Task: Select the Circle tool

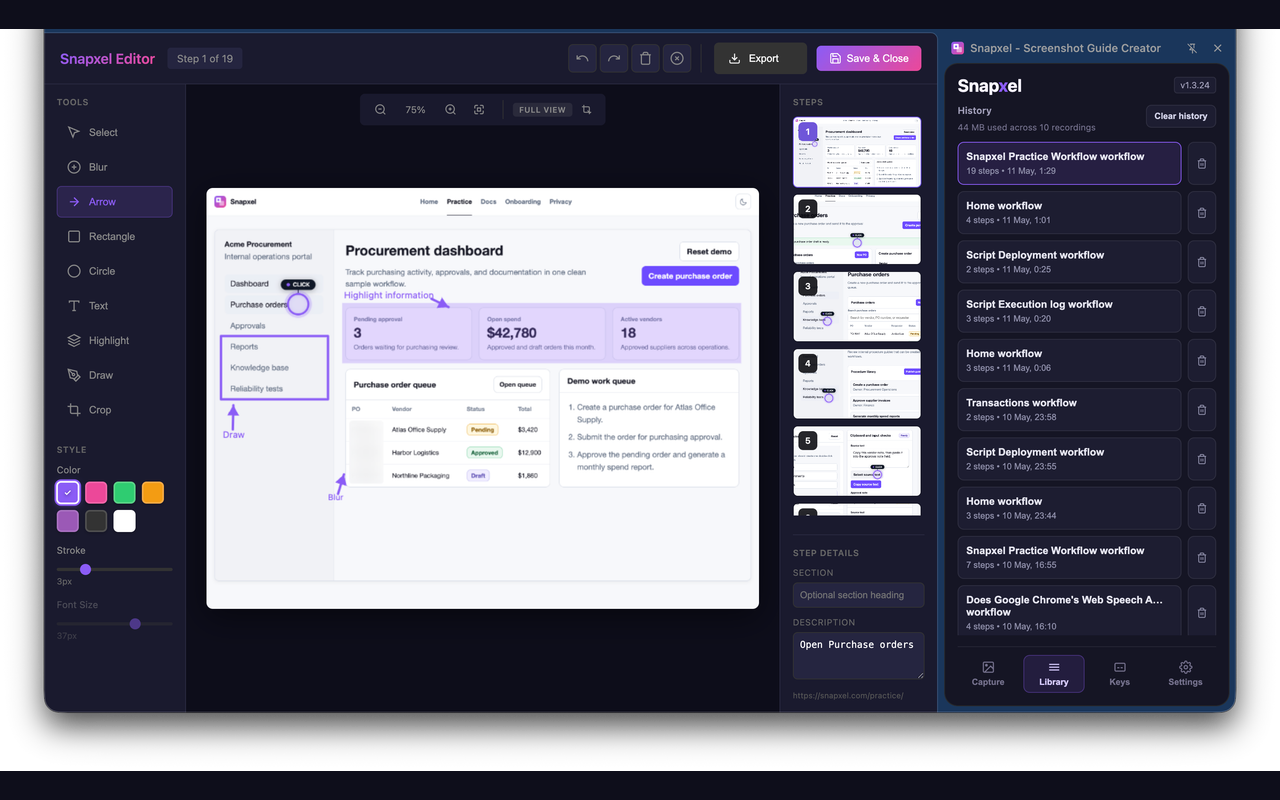Action: click(114, 271)
